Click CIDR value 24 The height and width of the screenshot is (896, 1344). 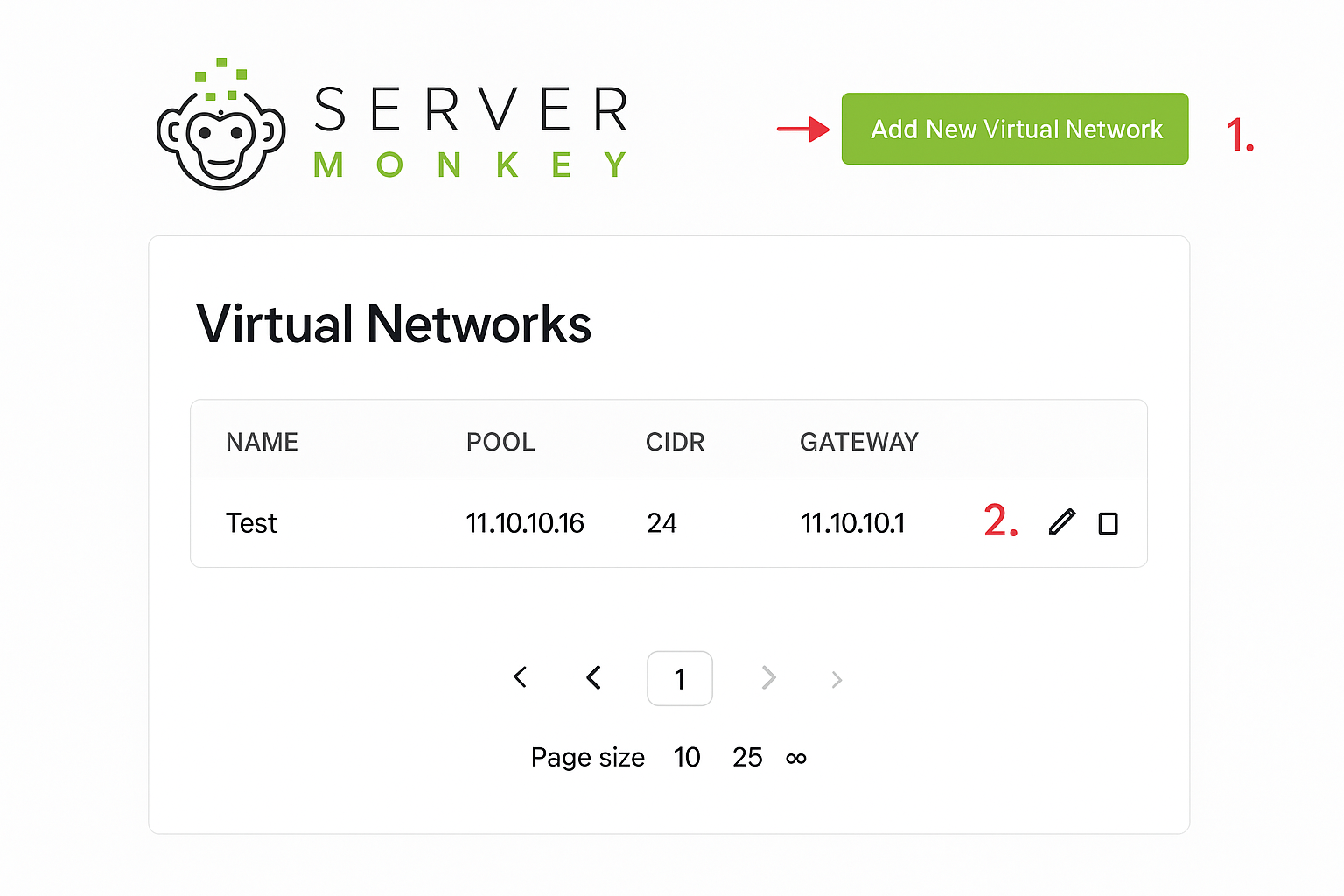(661, 523)
